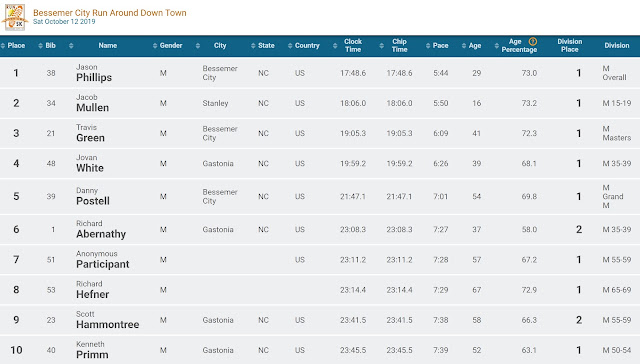Click age percentage 73.2

[529, 103]
